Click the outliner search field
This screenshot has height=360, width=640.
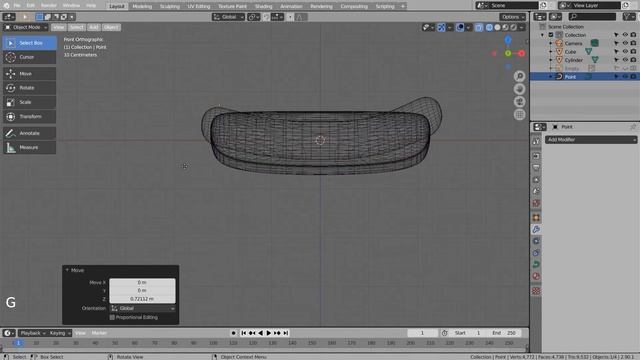pos(592,17)
